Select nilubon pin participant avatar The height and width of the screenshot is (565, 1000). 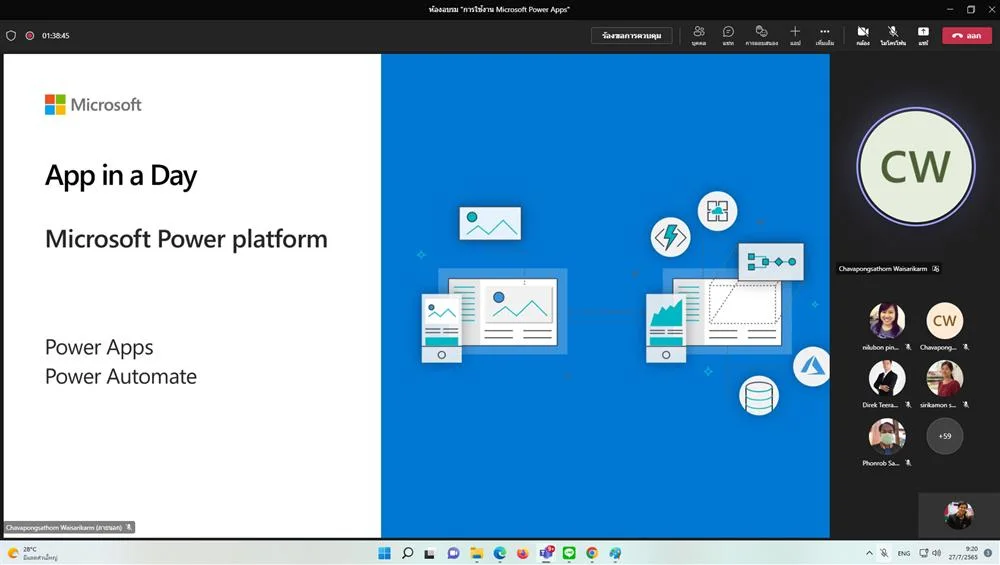point(886,320)
